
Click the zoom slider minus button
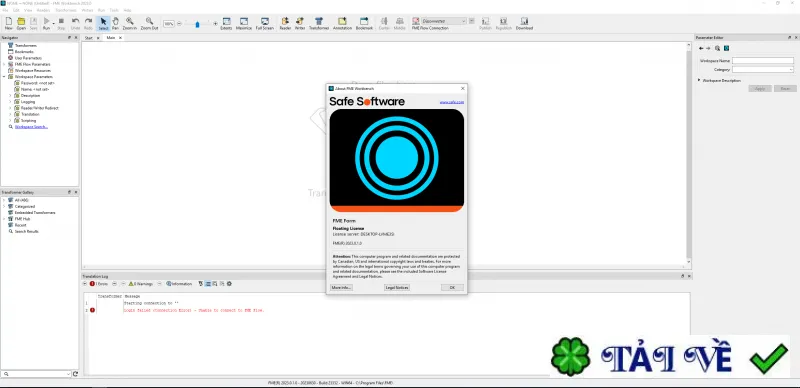(x=179, y=23)
